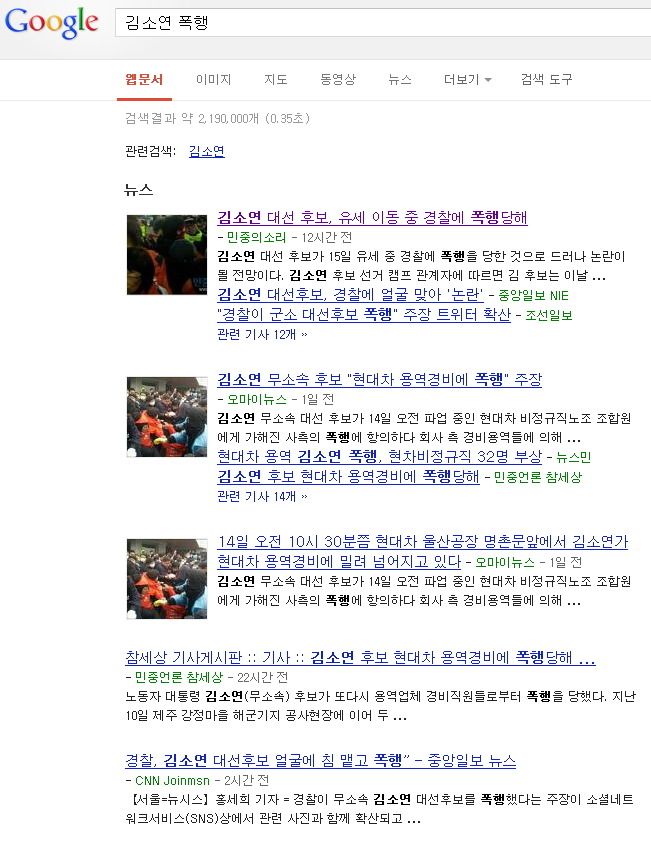Select the 동영상 tab
Viewport: 651px width, 845px height.
(338, 80)
